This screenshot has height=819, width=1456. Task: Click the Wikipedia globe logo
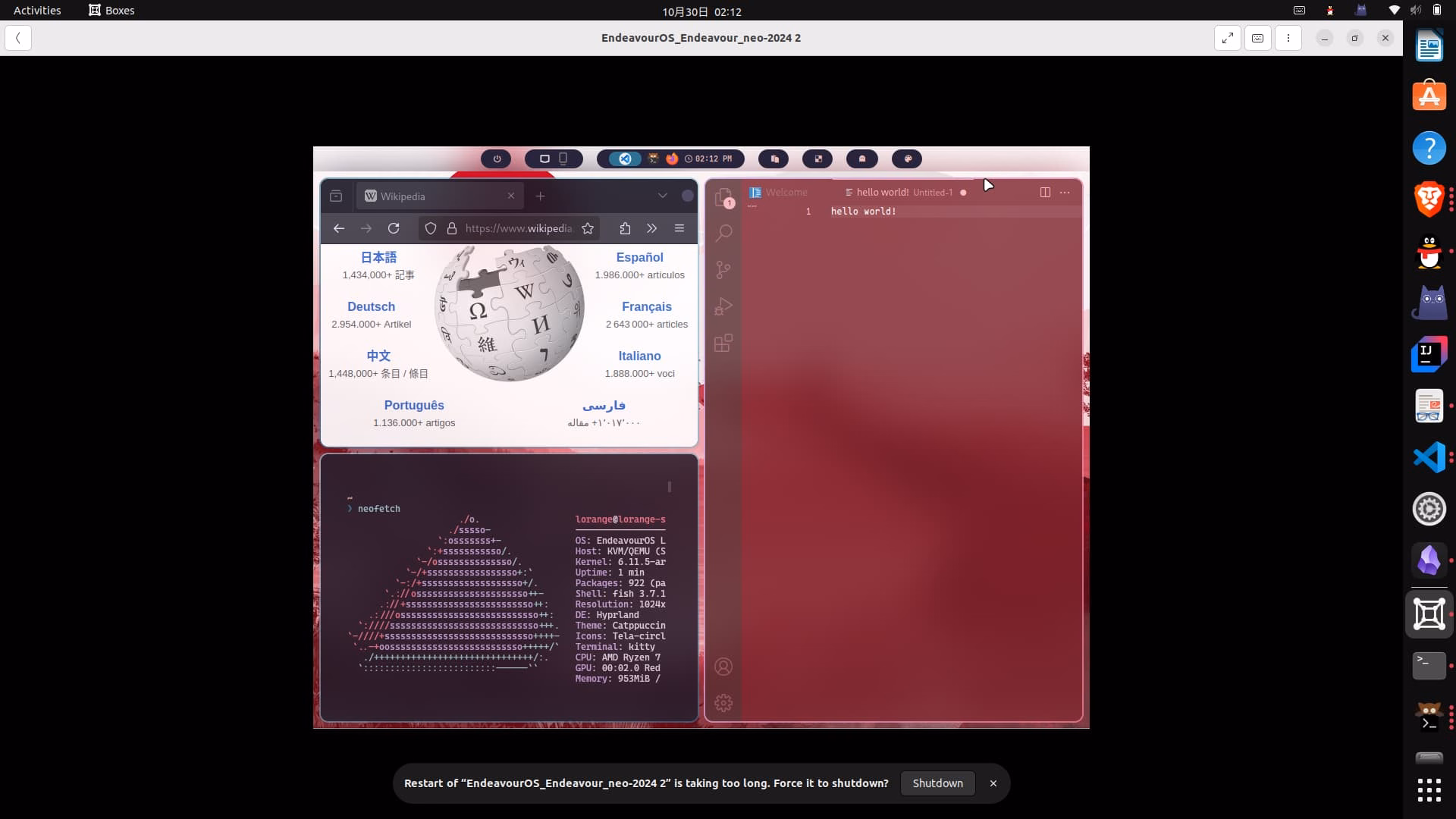click(x=509, y=312)
